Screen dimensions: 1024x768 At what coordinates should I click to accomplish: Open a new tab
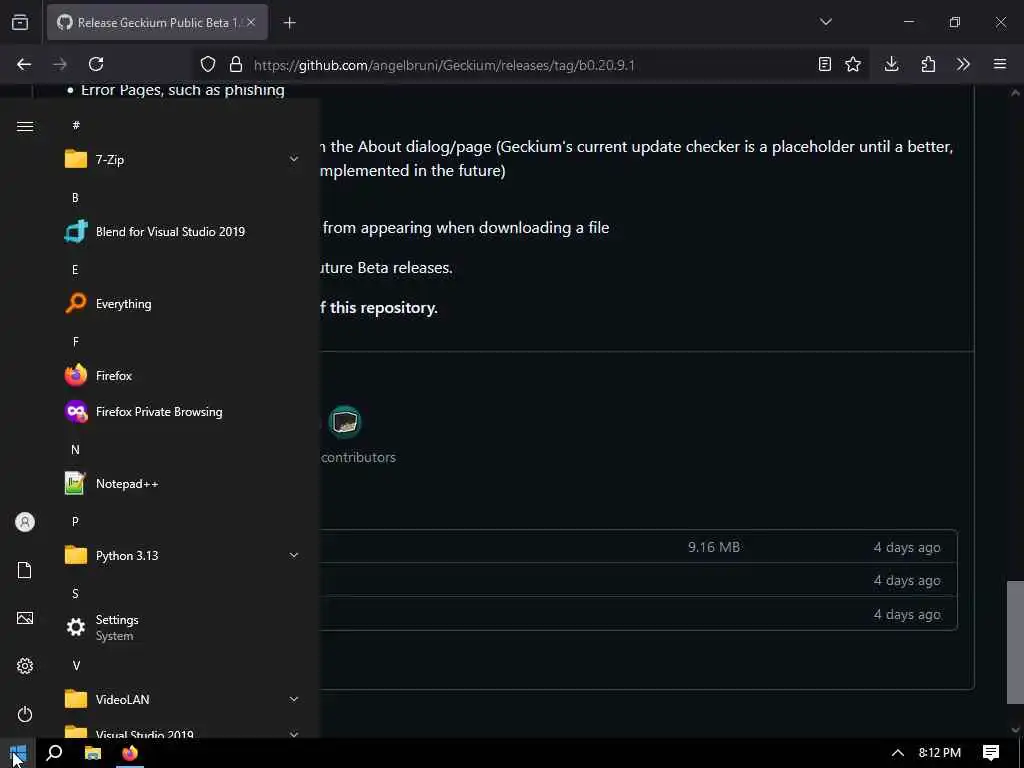(x=289, y=23)
